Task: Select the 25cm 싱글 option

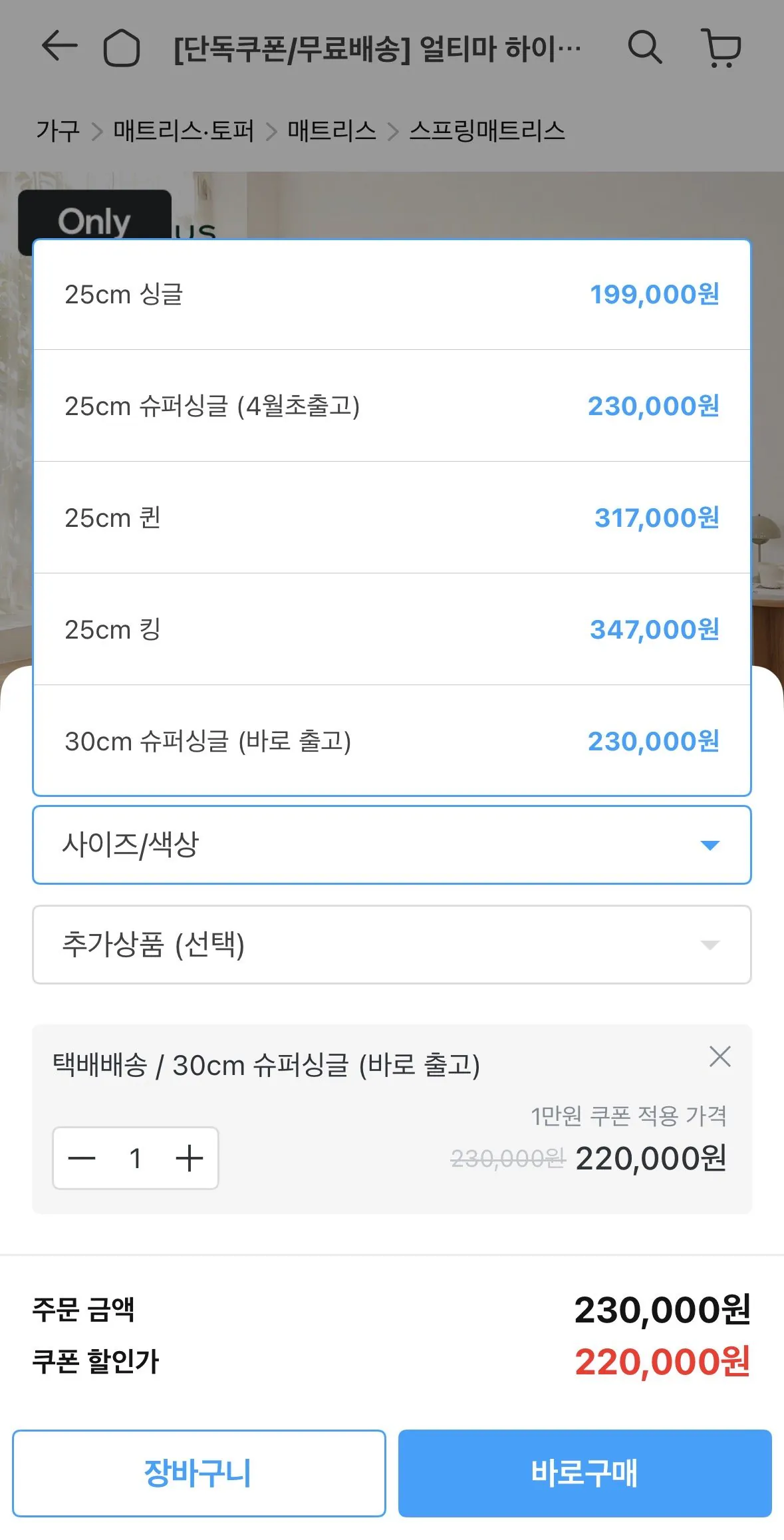Action: point(392,294)
